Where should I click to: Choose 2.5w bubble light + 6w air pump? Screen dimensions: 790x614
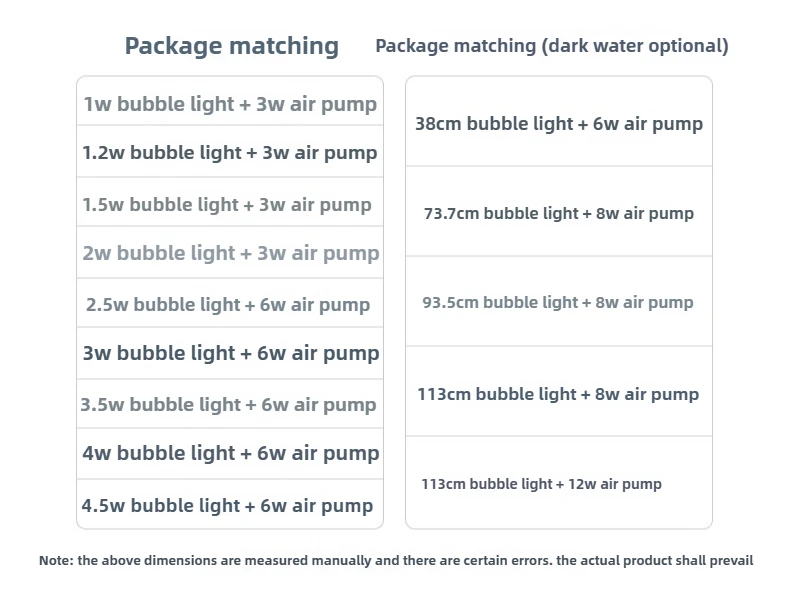(x=230, y=303)
